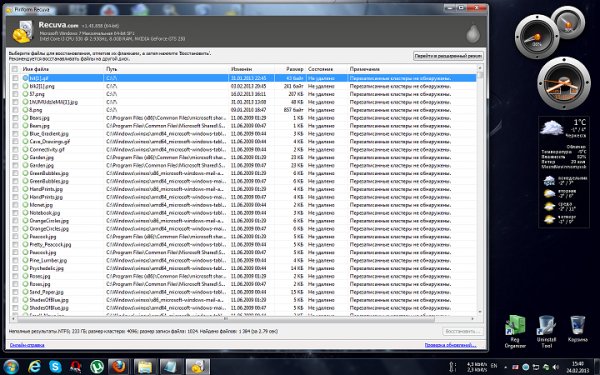Tick the checkbox for Cave_Drawings.gif
The height and width of the screenshot is (375, 600).
(15, 141)
